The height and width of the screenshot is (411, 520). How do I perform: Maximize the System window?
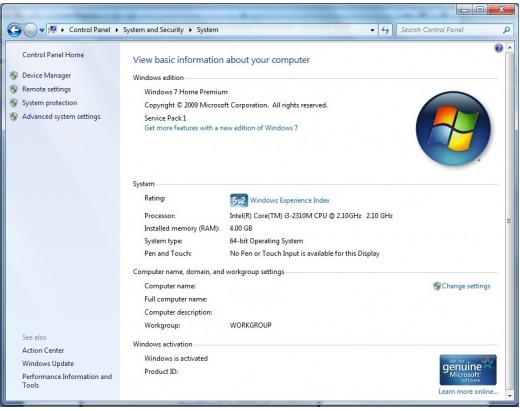tap(480, 10)
